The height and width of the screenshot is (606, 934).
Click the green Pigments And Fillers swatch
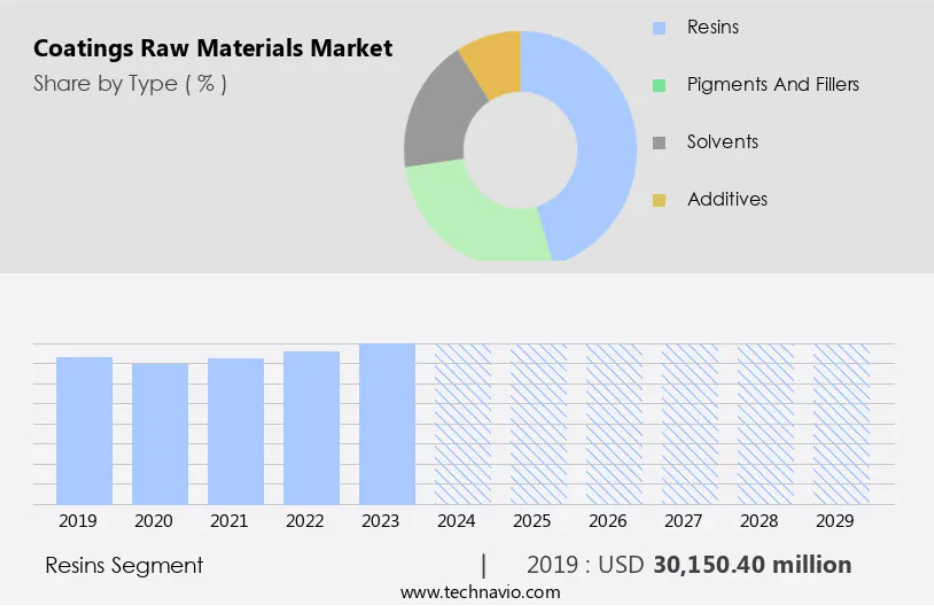click(659, 85)
